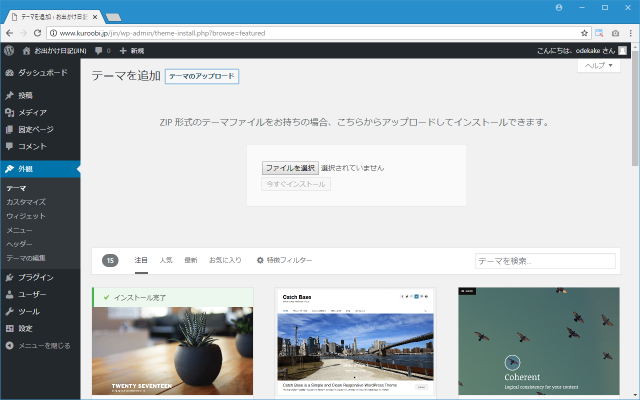Screen dimensions: 640x400
Task: Open the Chrome three-dot menu
Action: [631, 33]
